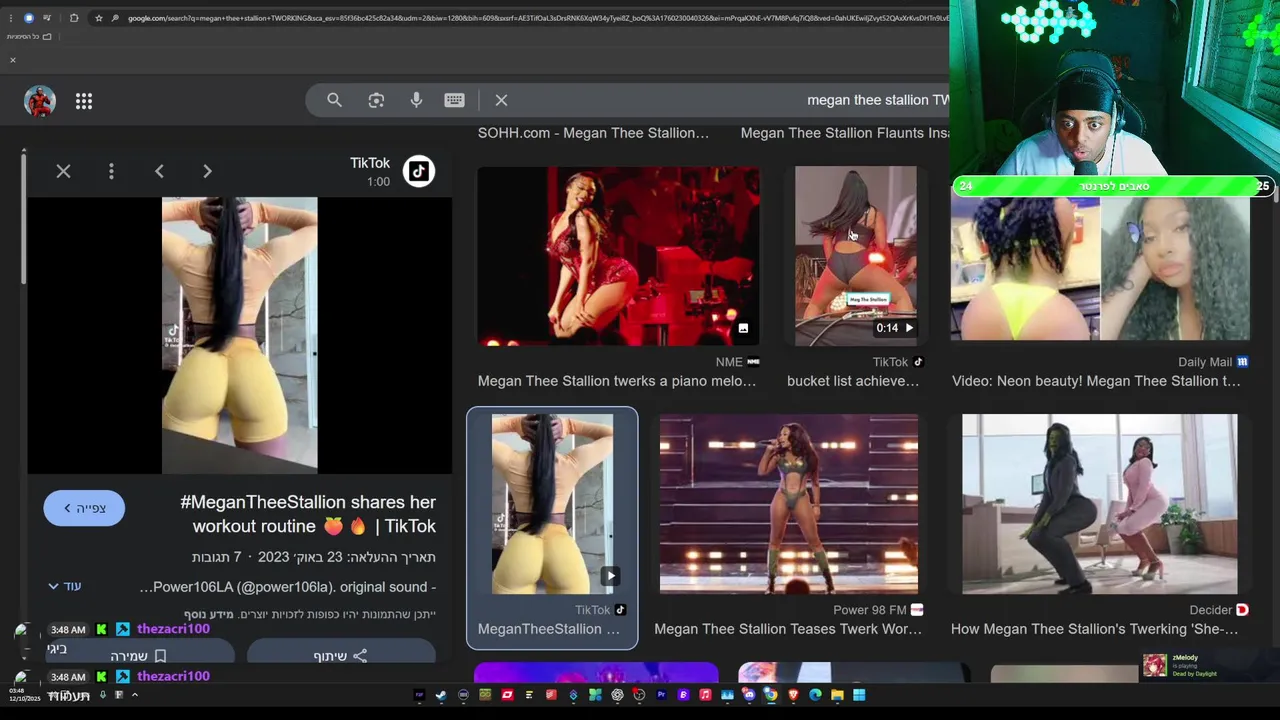Open the Google account avatar
Screen dimensions: 1280x720
pos(40,101)
